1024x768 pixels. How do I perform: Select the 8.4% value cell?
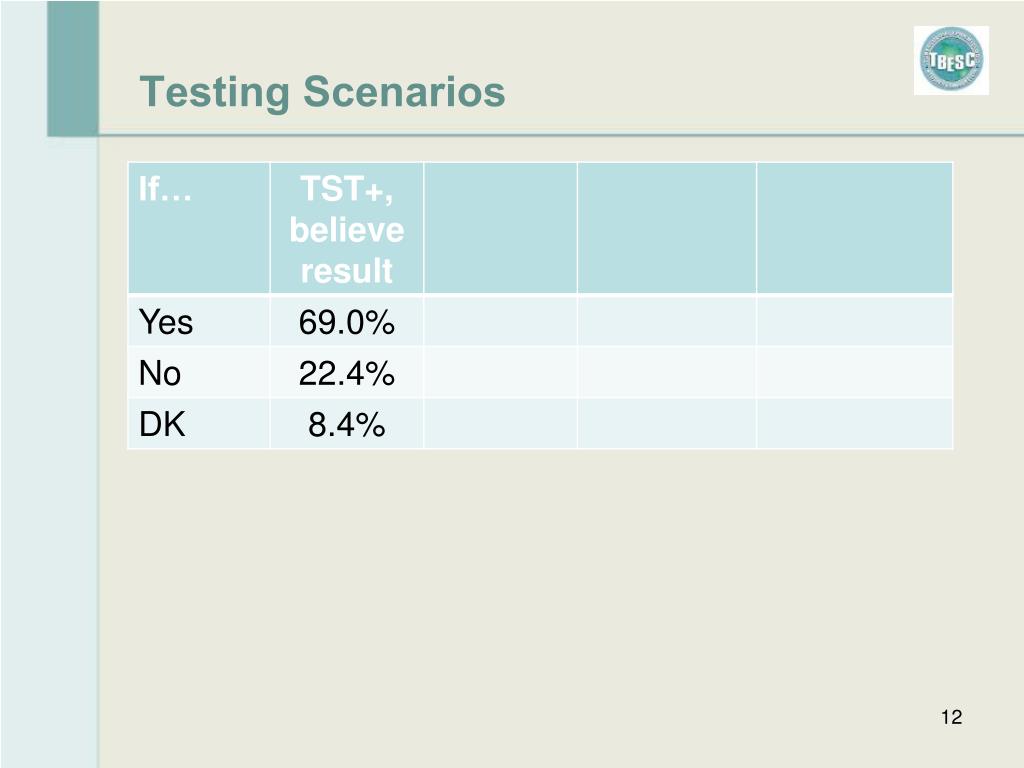point(347,424)
